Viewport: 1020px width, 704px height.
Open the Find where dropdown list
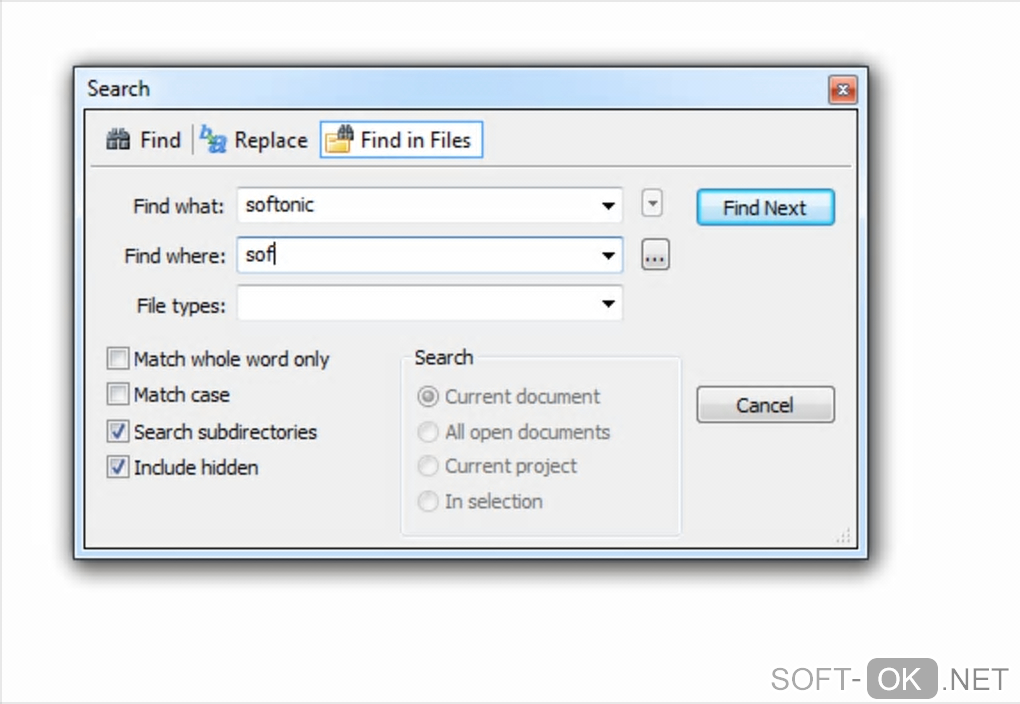608,256
